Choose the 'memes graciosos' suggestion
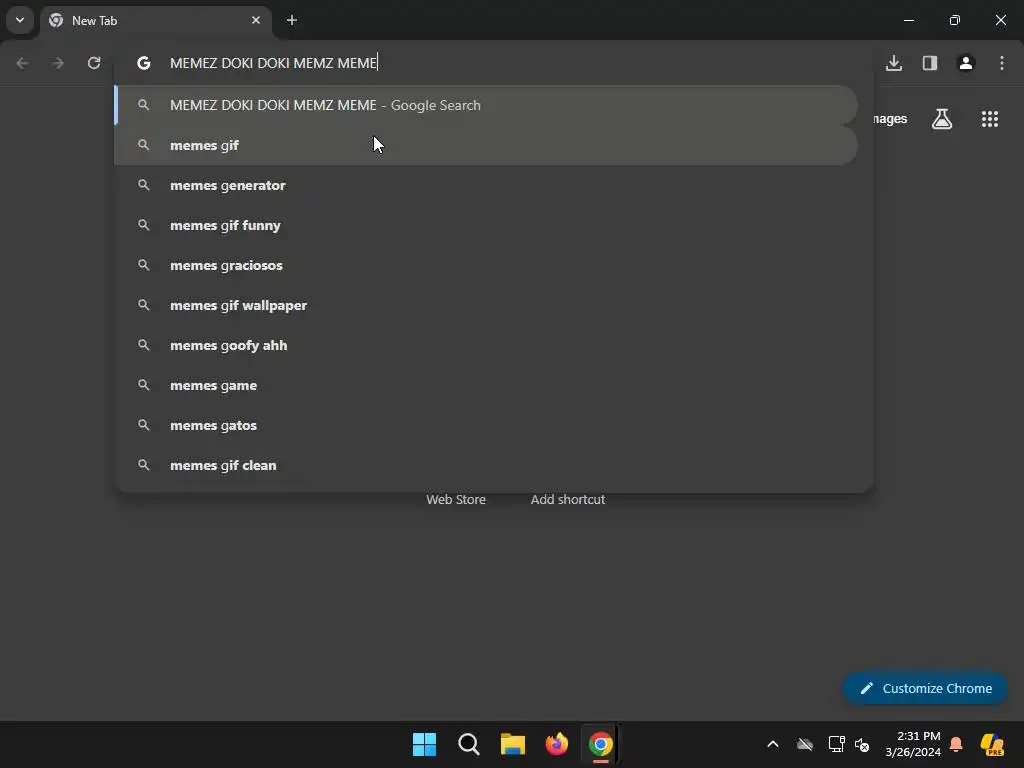Viewport: 1024px width, 768px height. pos(486,265)
